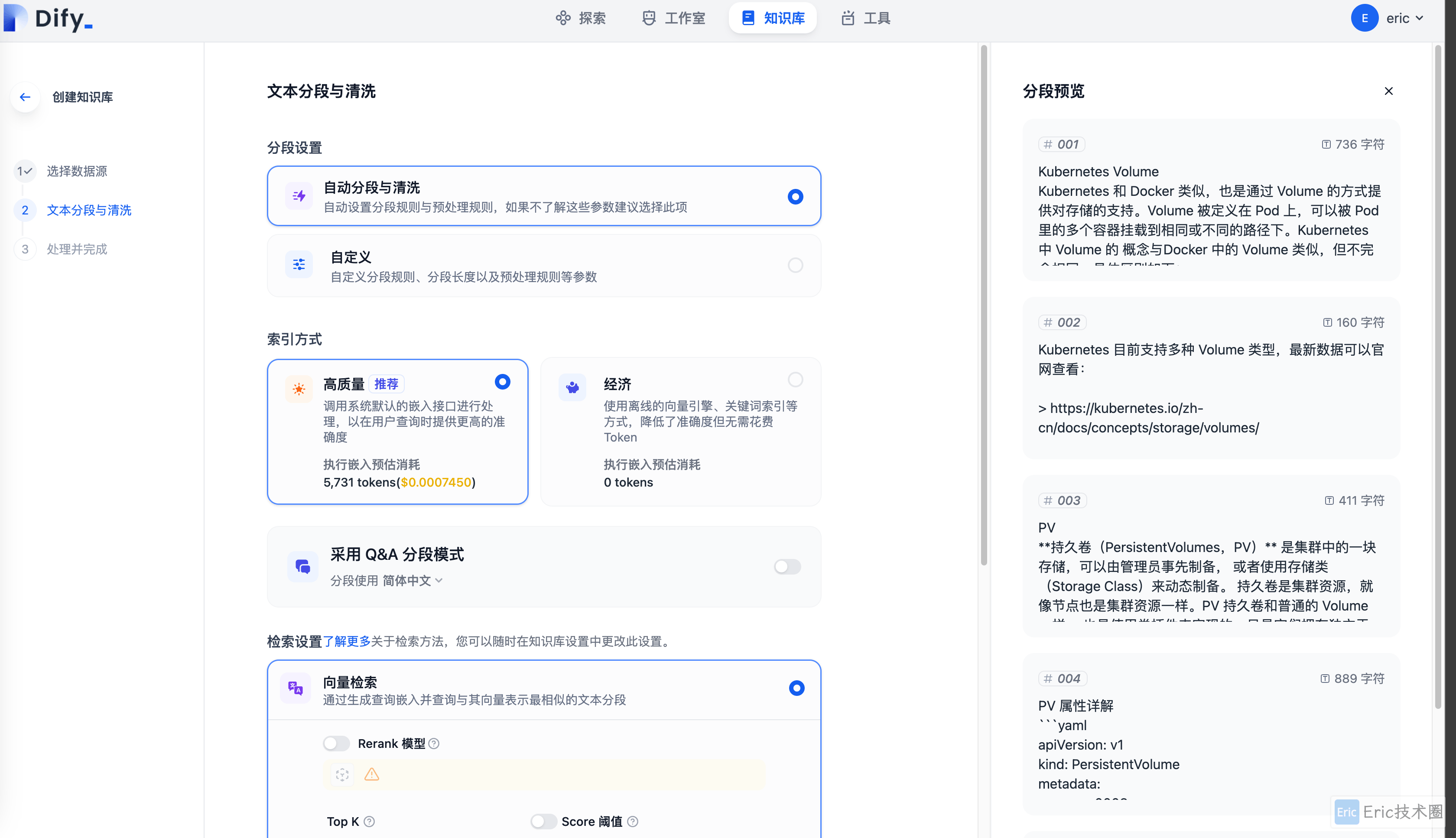Screen dimensions: 1456x838
Task: Click the # 002 segment tag
Action: pyautogui.click(x=1063, y=322)
